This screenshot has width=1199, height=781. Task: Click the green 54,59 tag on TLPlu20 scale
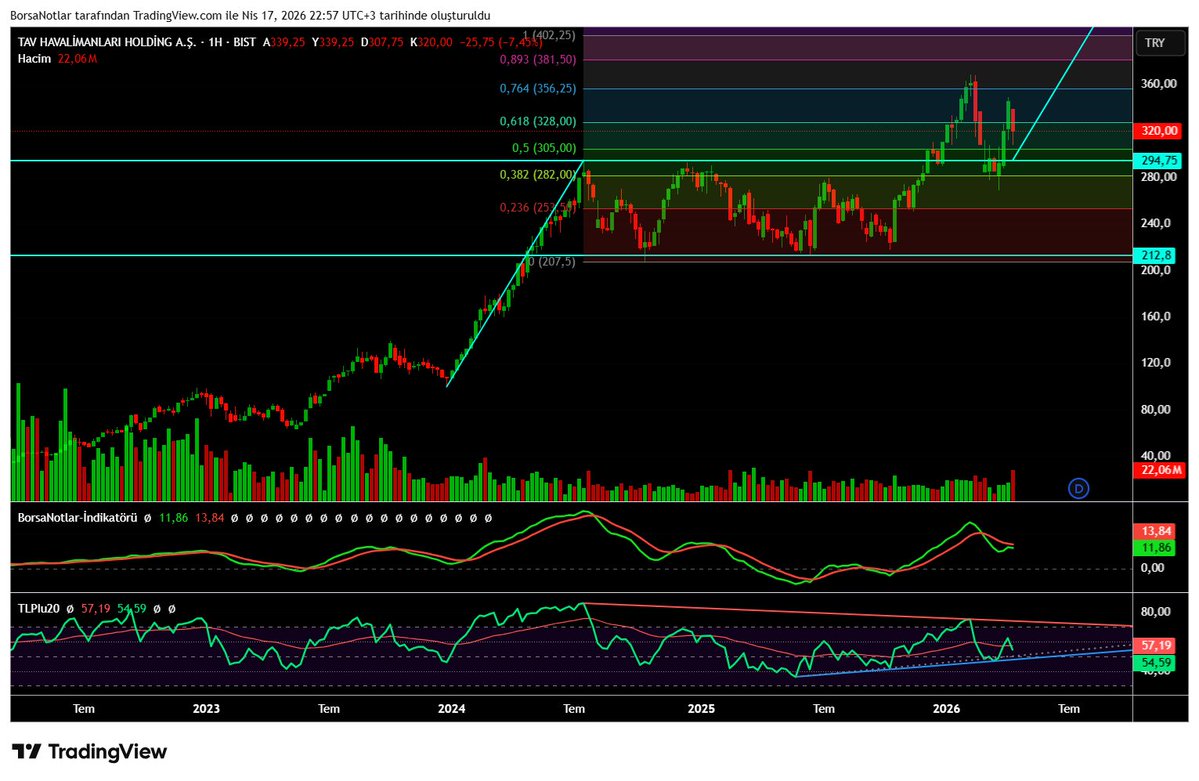(x=1155, y=662)
